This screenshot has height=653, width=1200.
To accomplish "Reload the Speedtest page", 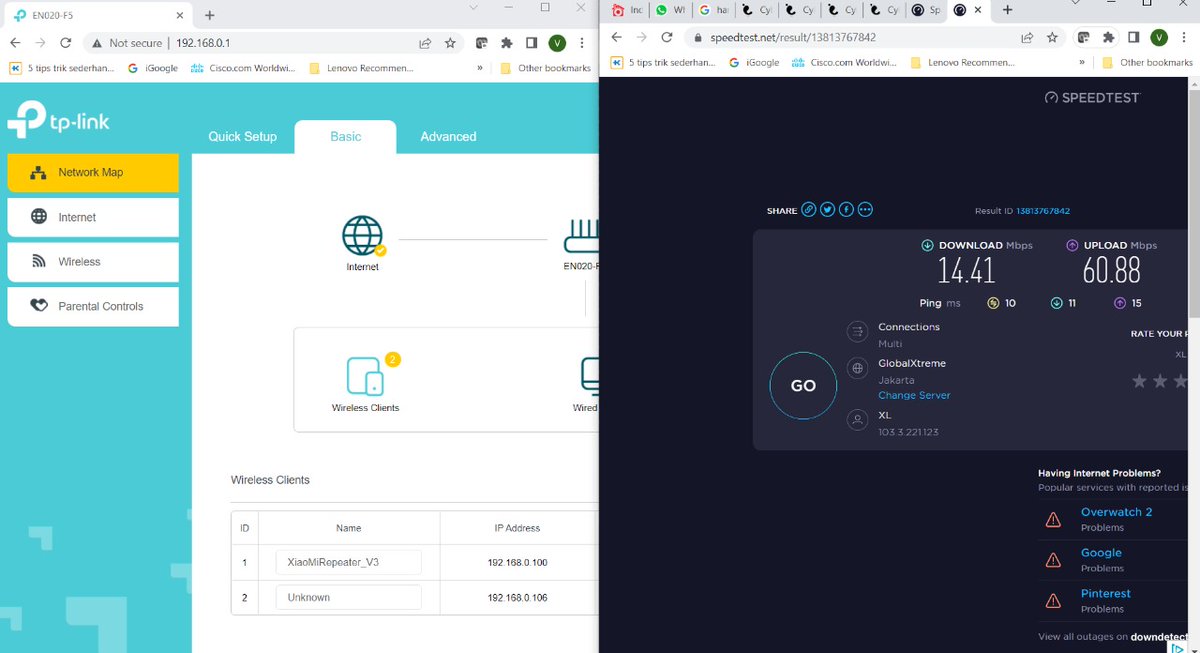I will pos(667,38).
